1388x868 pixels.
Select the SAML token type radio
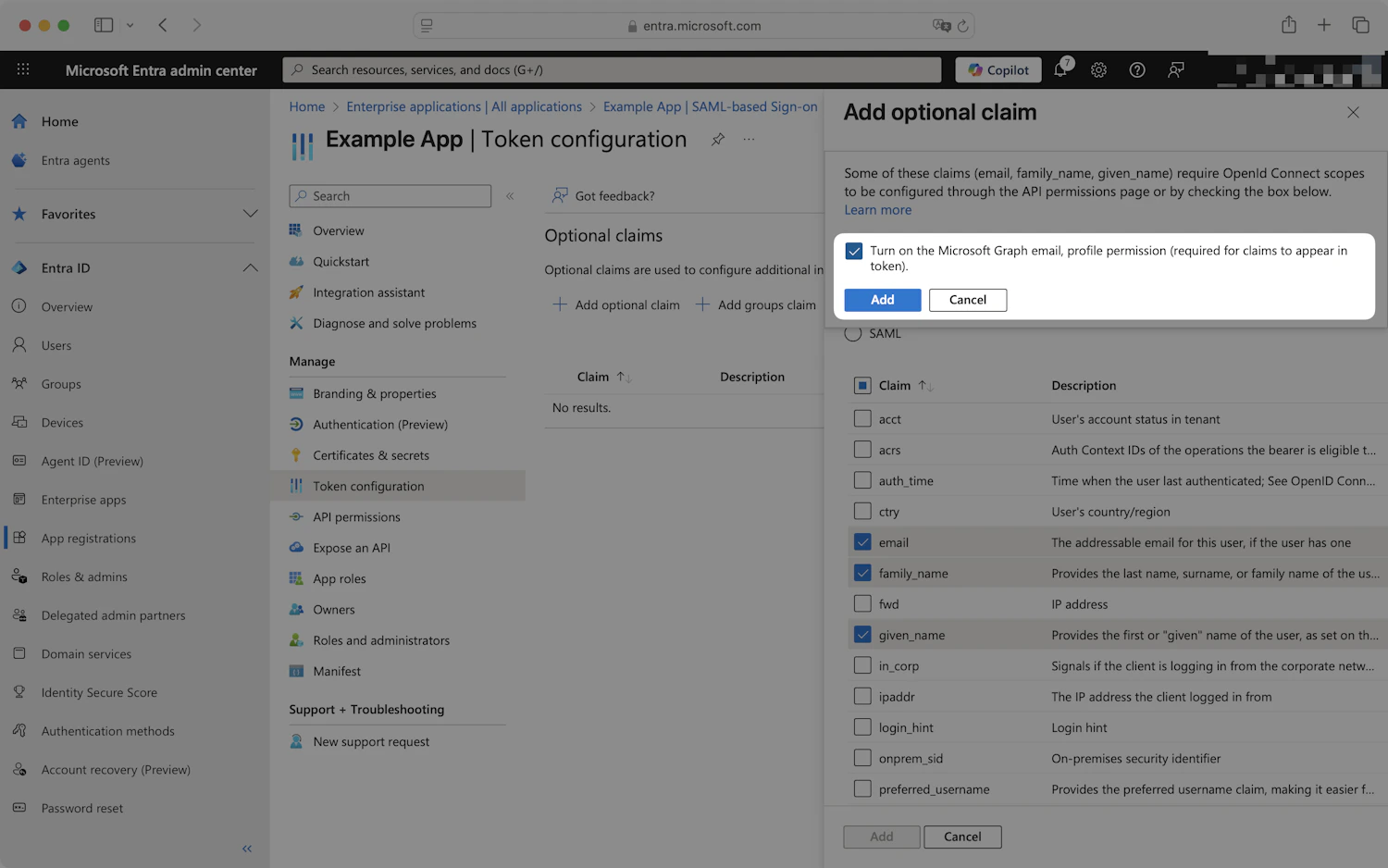853,333
